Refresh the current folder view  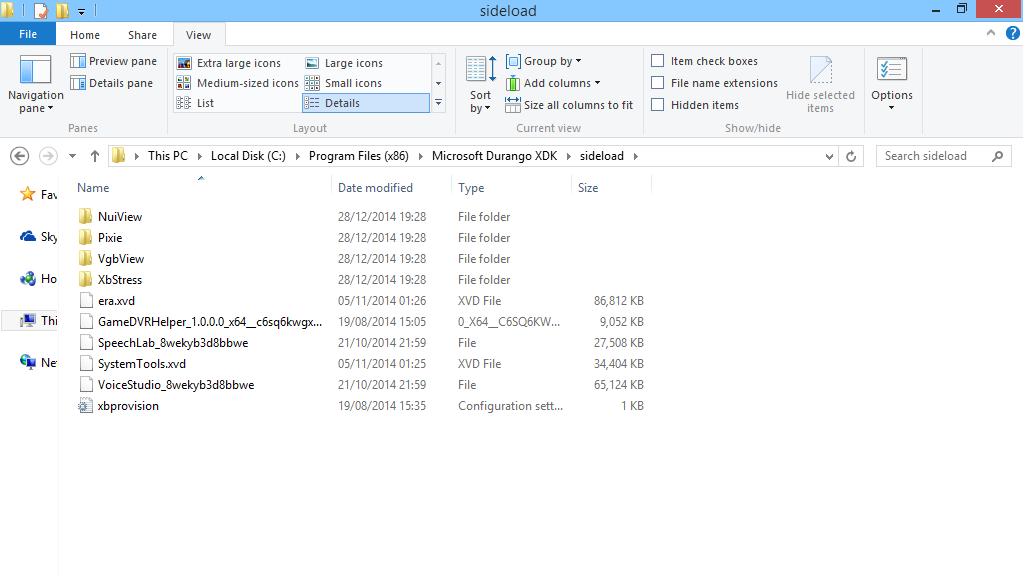852,156
